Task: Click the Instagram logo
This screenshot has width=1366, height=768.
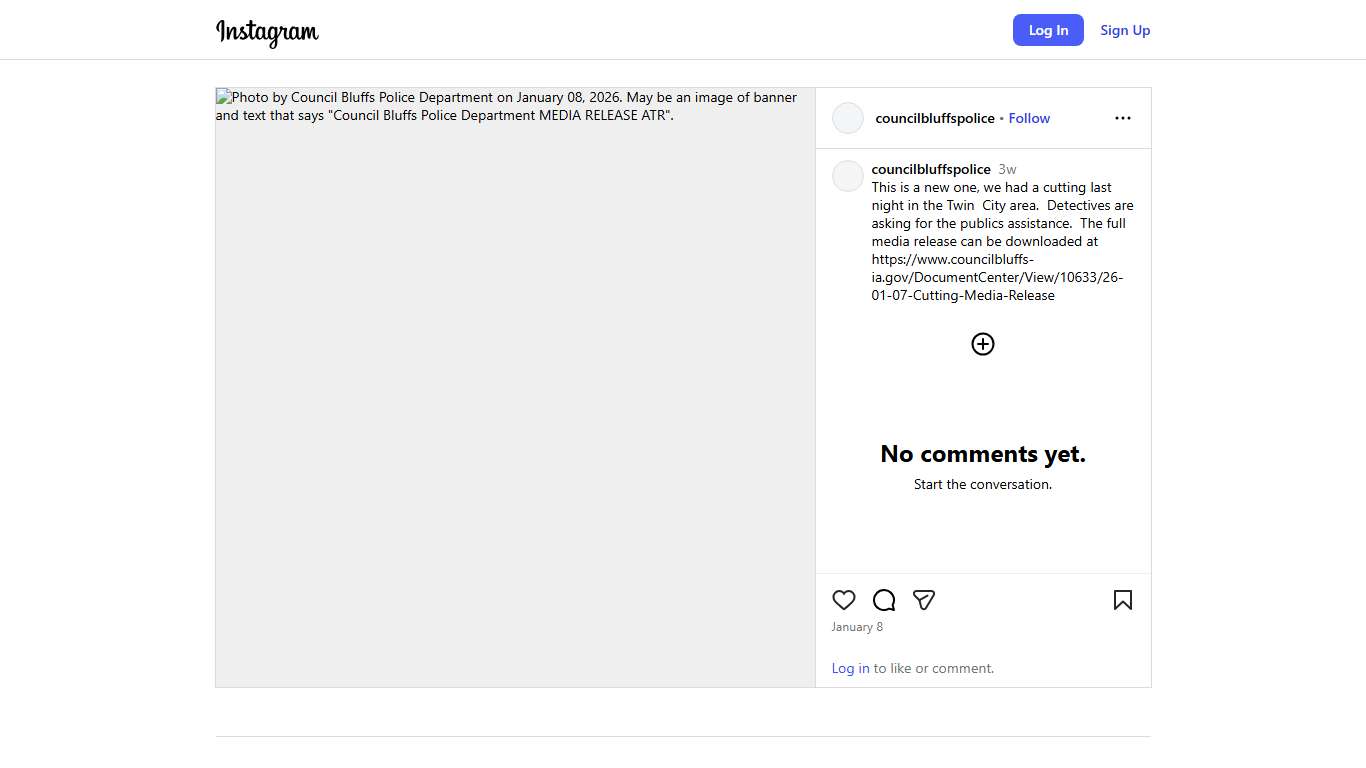Action: click(267, 31)
